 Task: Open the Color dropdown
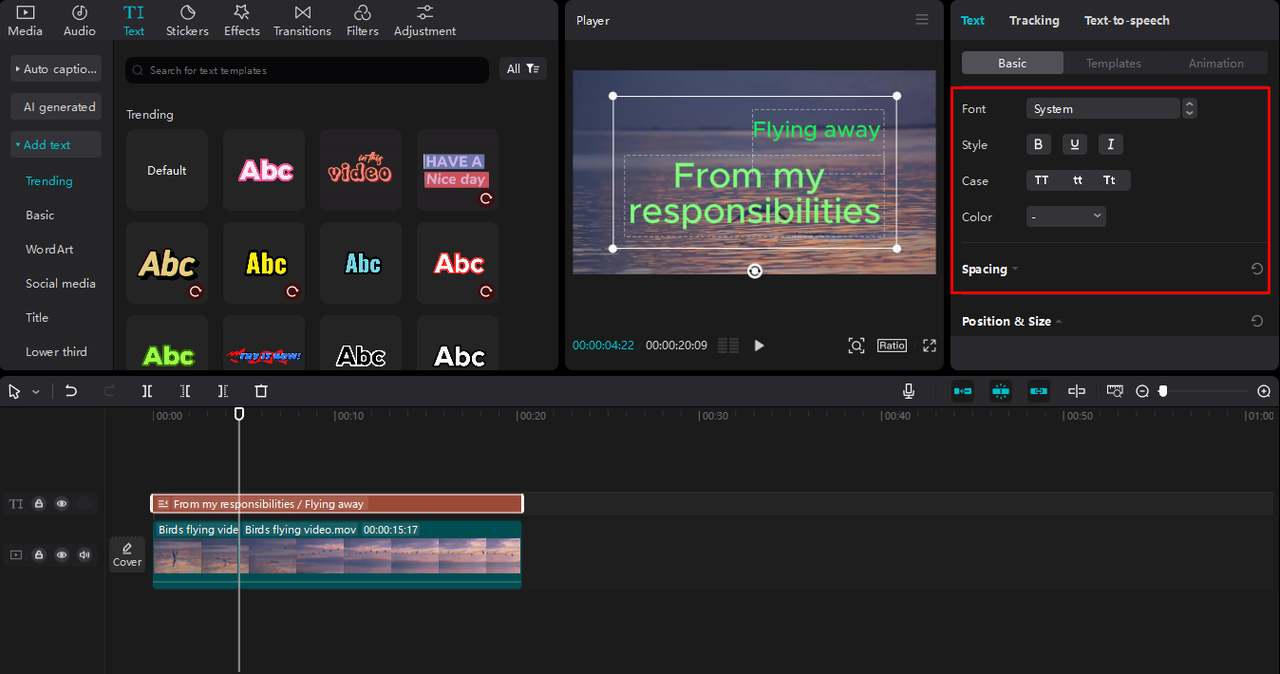tap(1066, 216)
